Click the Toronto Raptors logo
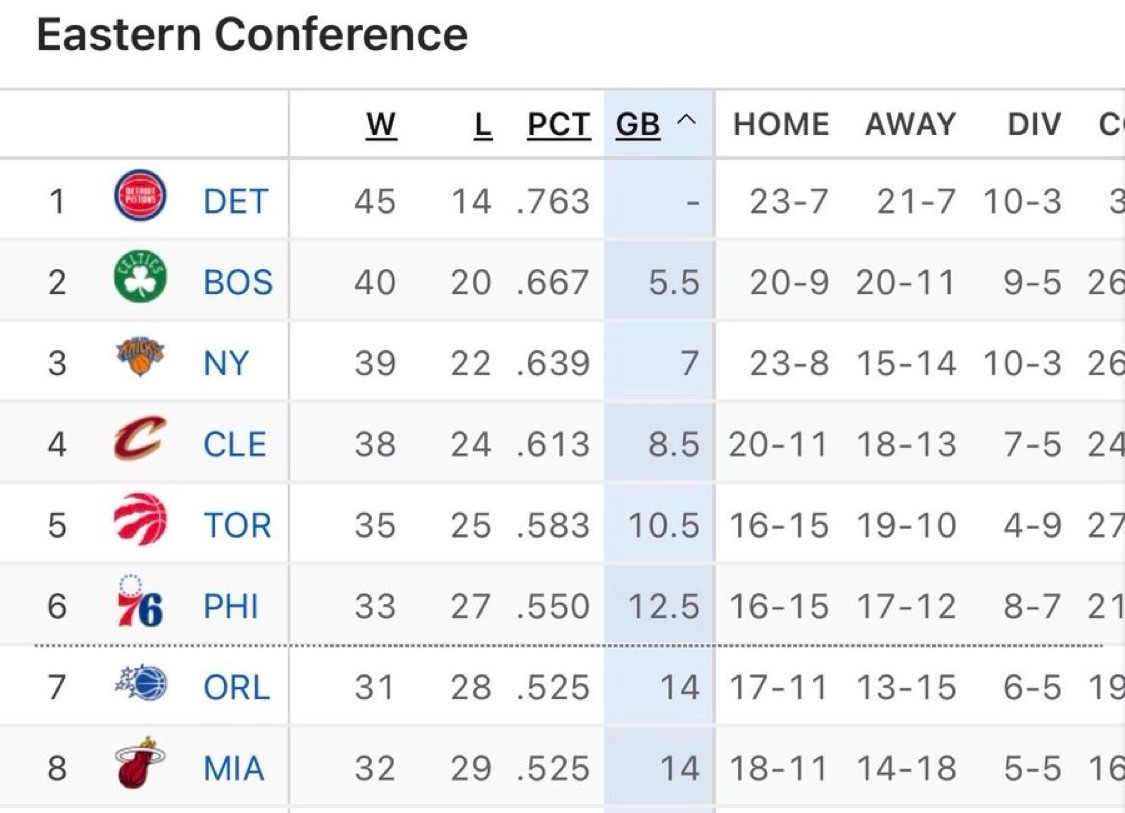The height and width of the screenshot is (813, 1125). [x=141, y=522]
